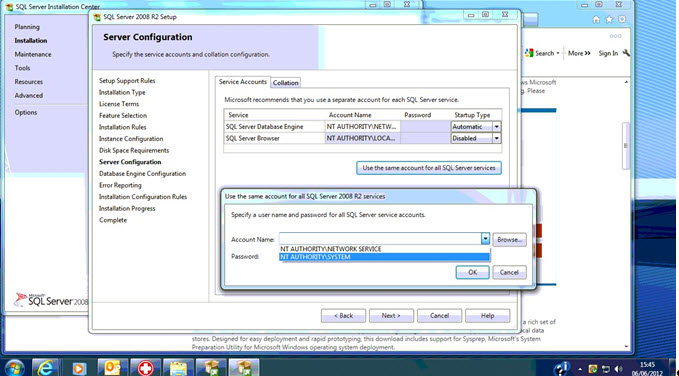Click the information icon in system tray
This screenshot has width=679, height=376.
click(x=562, y=368)
